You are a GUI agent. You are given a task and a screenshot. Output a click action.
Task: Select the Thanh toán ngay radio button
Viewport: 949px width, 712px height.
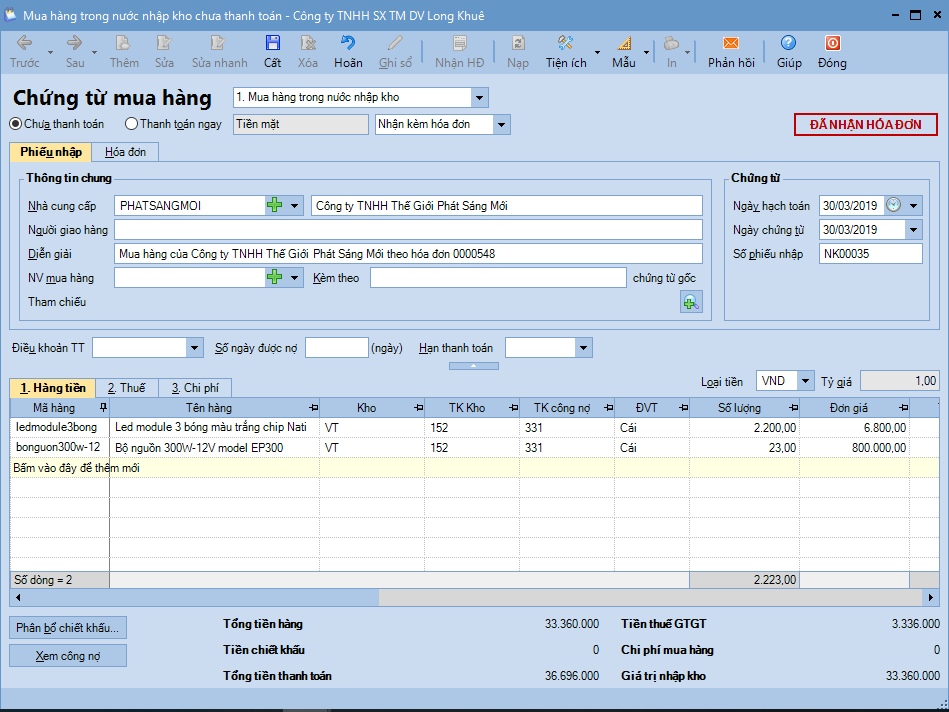pos(132,124)
